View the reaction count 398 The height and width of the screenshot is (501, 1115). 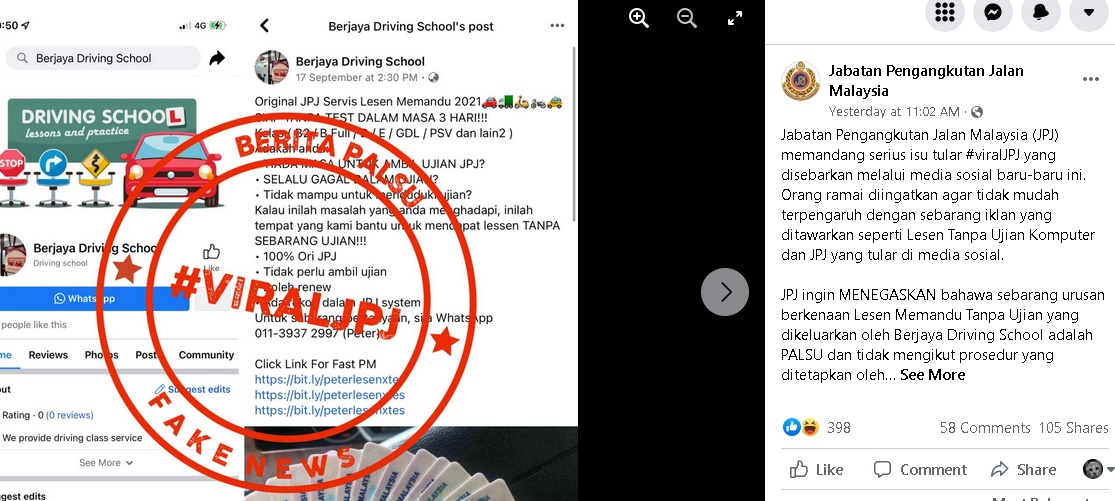click(x=838, y=428)
